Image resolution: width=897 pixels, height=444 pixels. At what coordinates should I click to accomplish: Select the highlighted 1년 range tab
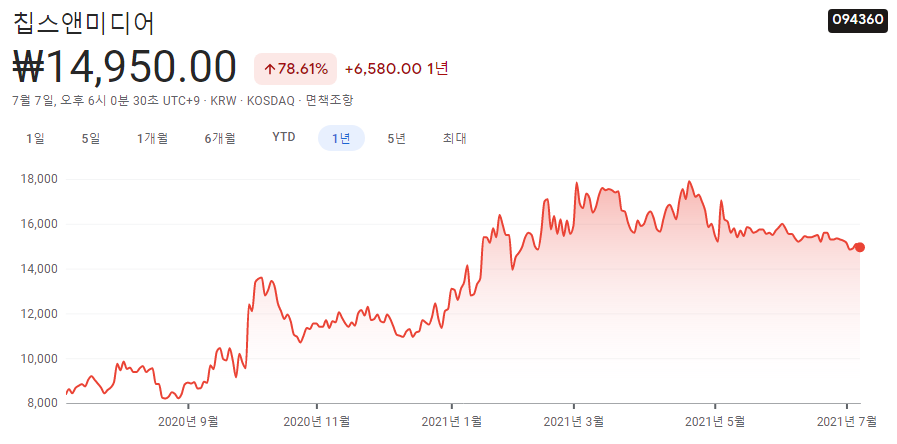[x=342, y=138]
